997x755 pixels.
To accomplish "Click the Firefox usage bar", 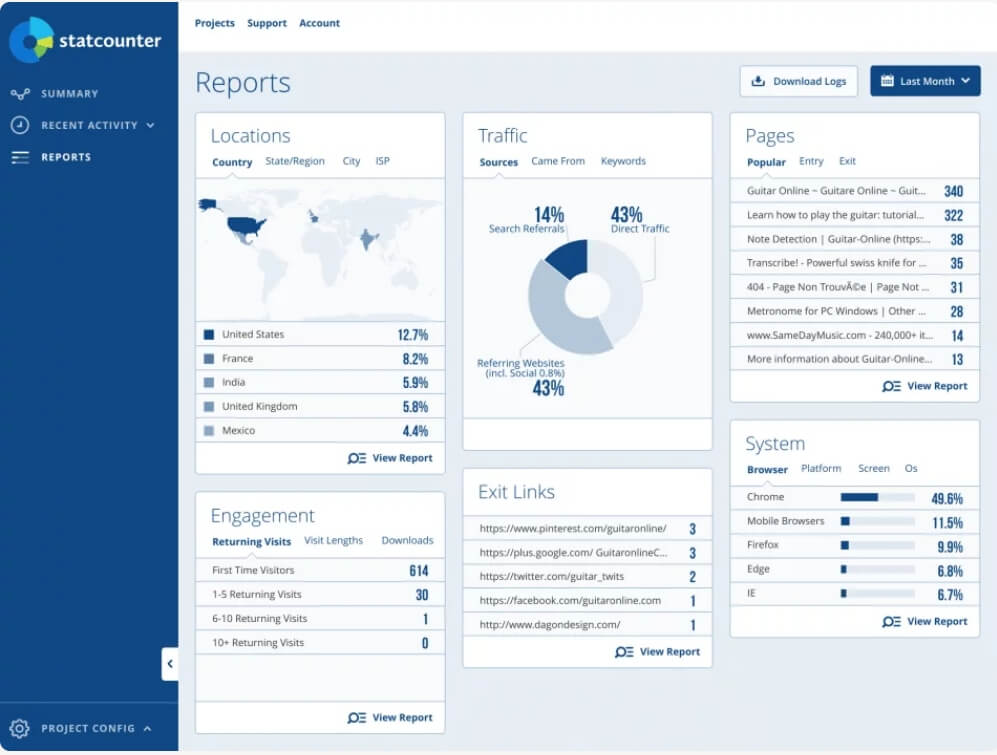I will tap(877, 545).
